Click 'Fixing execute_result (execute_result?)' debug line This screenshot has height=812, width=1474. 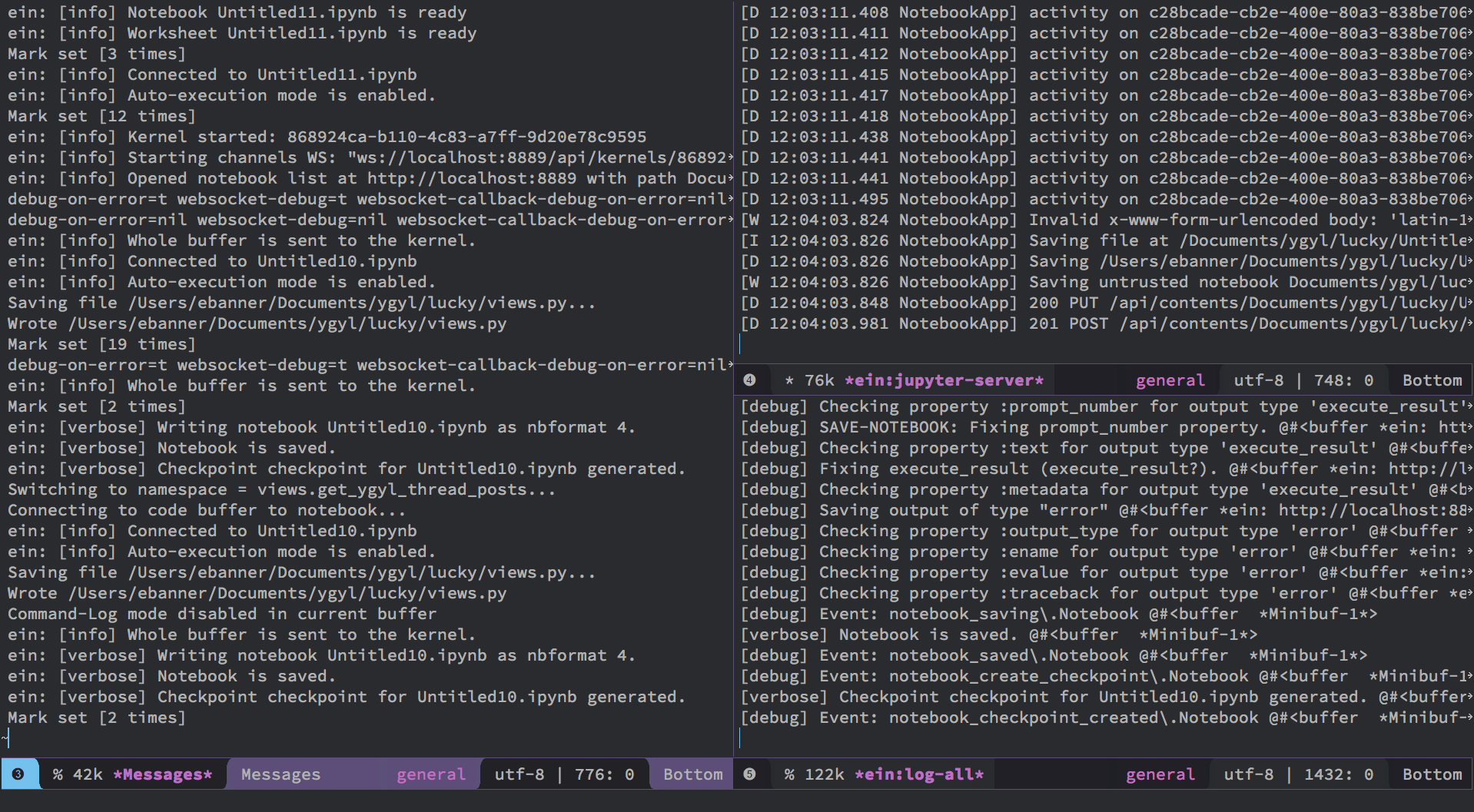[1107, 469]
